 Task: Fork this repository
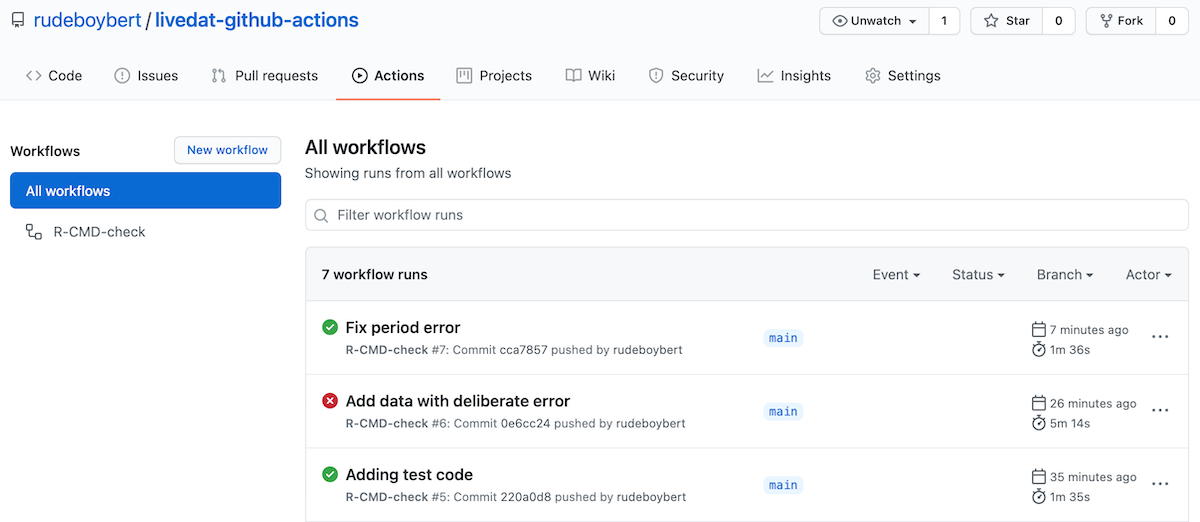1121,21
